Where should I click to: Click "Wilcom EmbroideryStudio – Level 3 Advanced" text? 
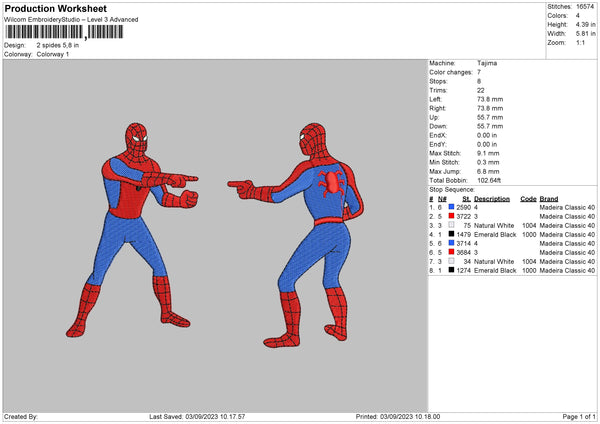point(71,20)
